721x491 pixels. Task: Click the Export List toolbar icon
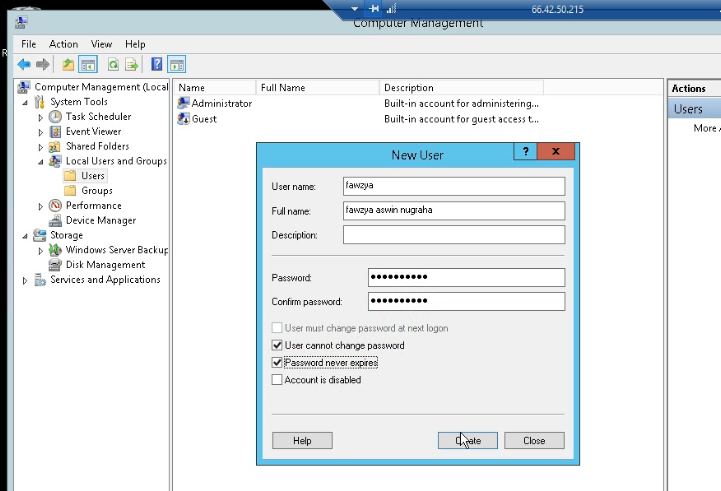(131, 65)
